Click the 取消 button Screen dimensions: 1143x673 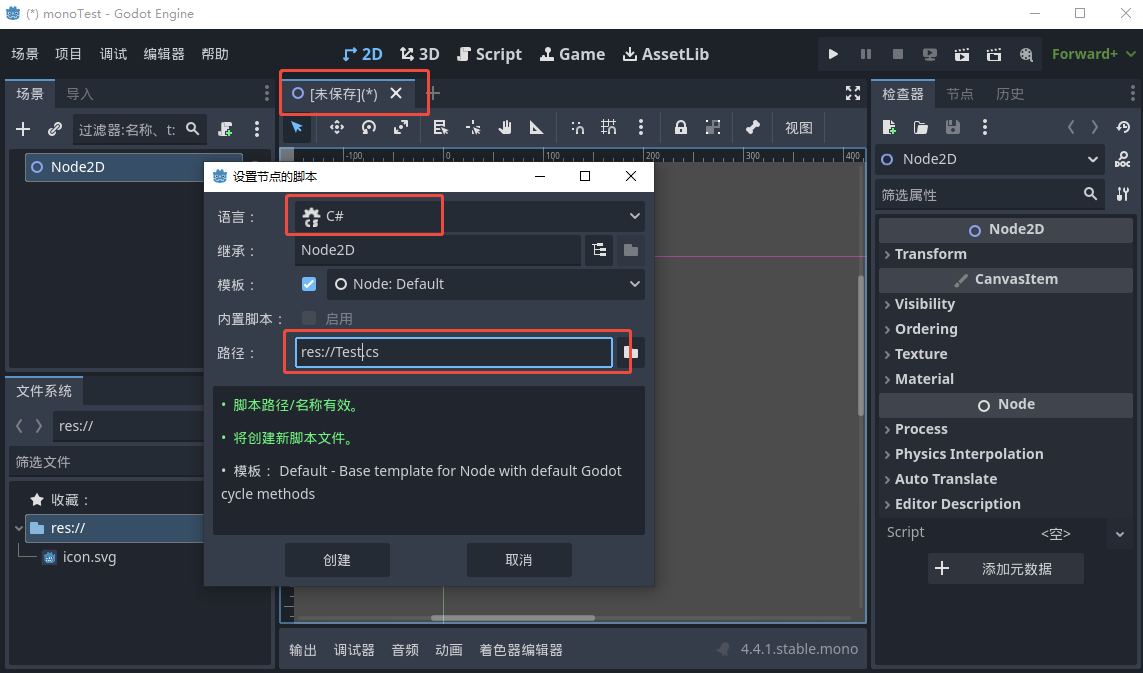click(x=518, y=560)
